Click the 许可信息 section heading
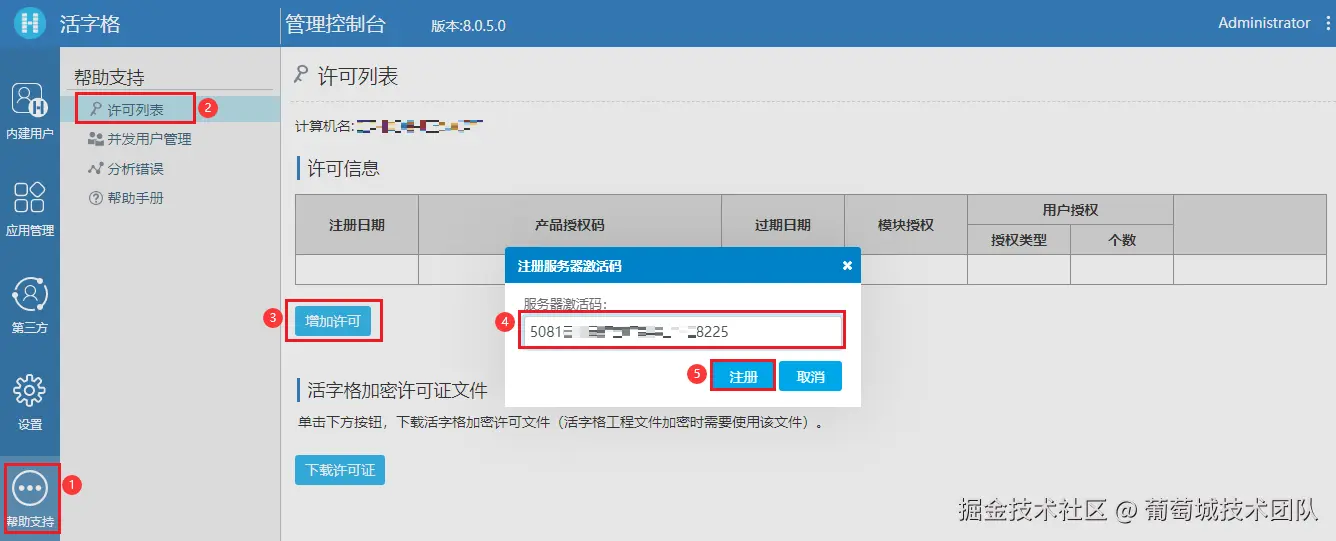This screenshot has width=1336, height=541. pyautogui.click(x=343, y=168)
